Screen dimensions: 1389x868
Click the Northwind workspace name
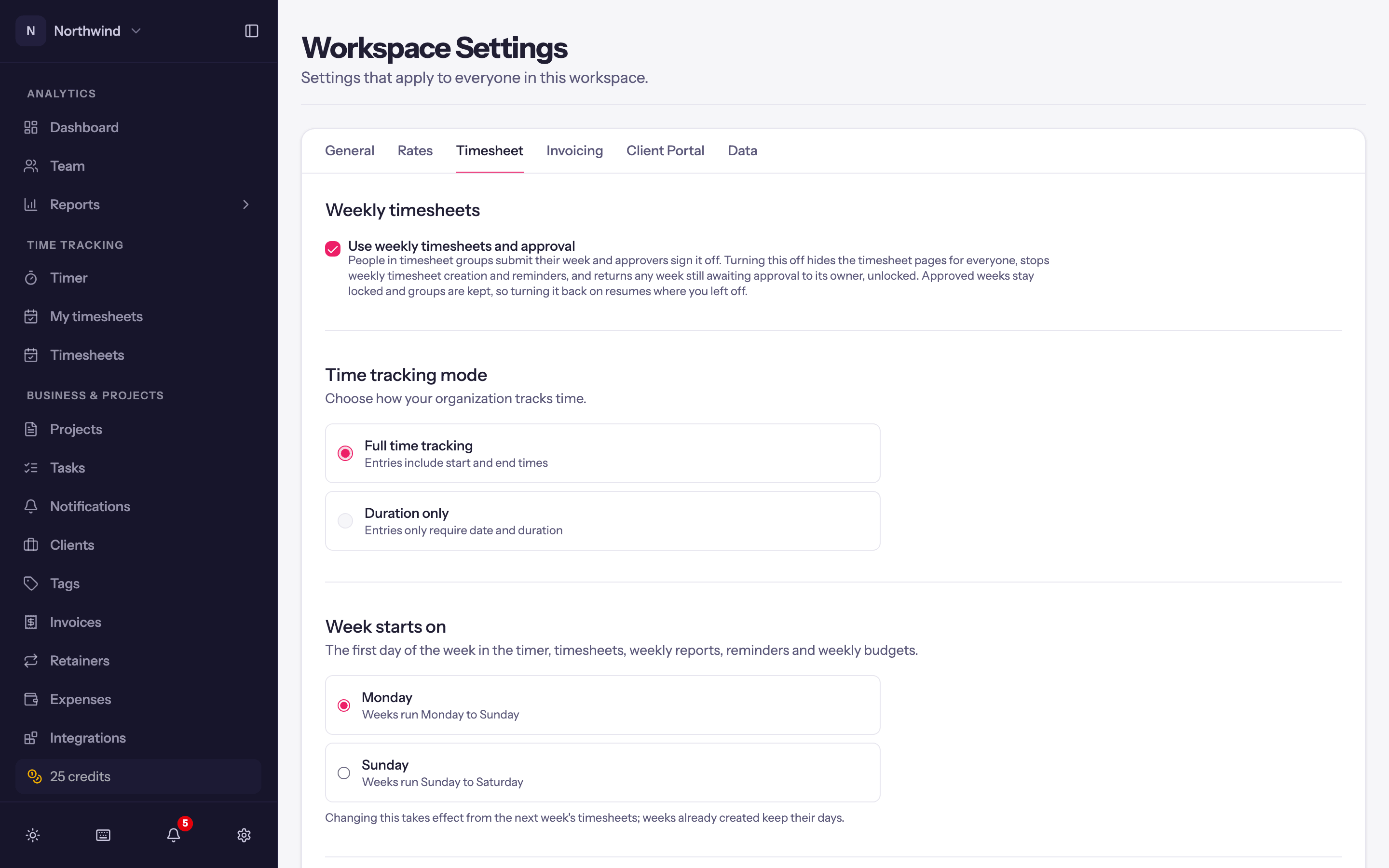pyautogui.click(x=87, y=31)
